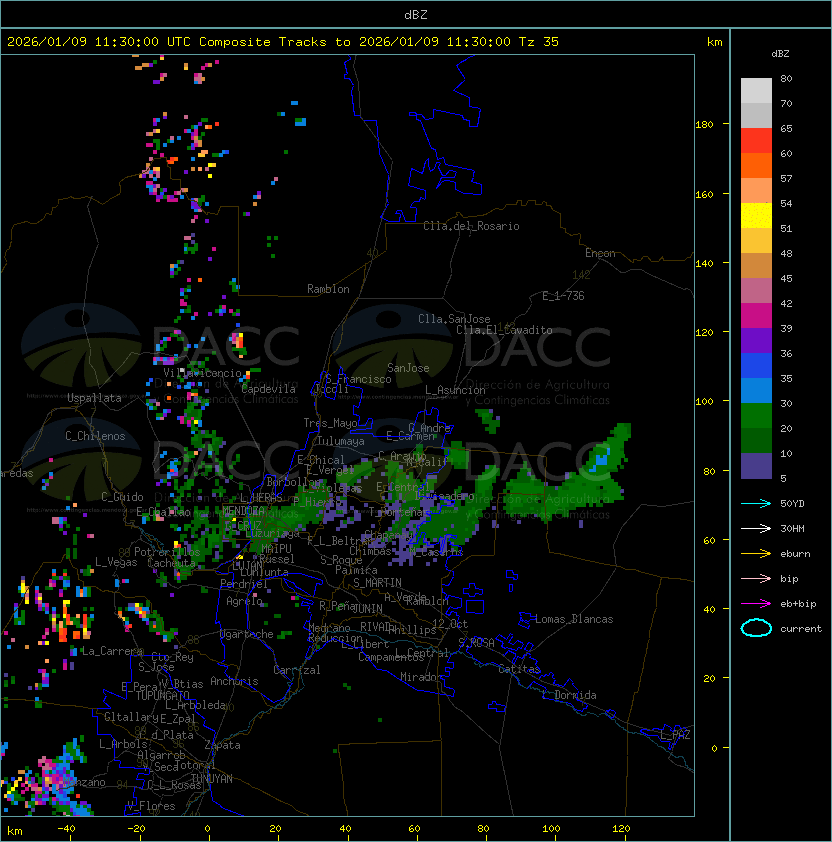Click the 'Uspallata' place label on the map

pos(94,398)
